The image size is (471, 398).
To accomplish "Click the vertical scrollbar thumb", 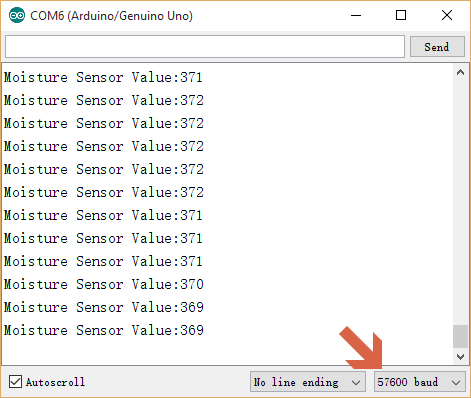I will pyautogui.click(x=460, y=337).
